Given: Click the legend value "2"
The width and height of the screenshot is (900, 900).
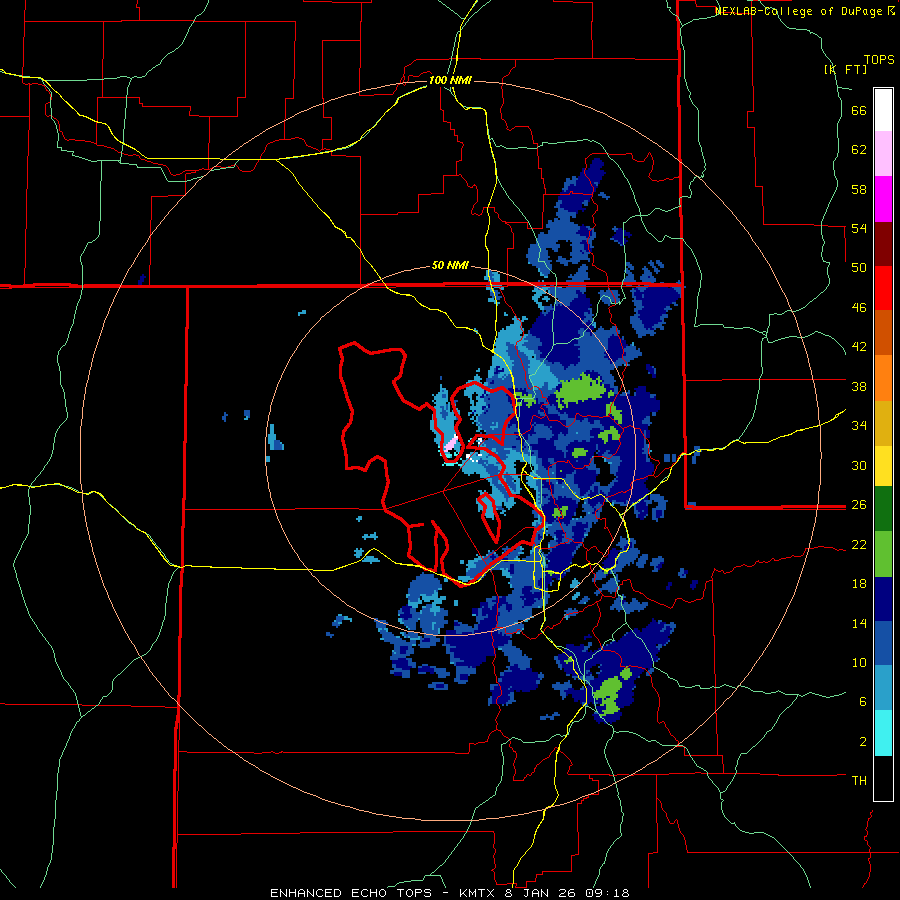Looking at the screenshot, I should point(863,742).
